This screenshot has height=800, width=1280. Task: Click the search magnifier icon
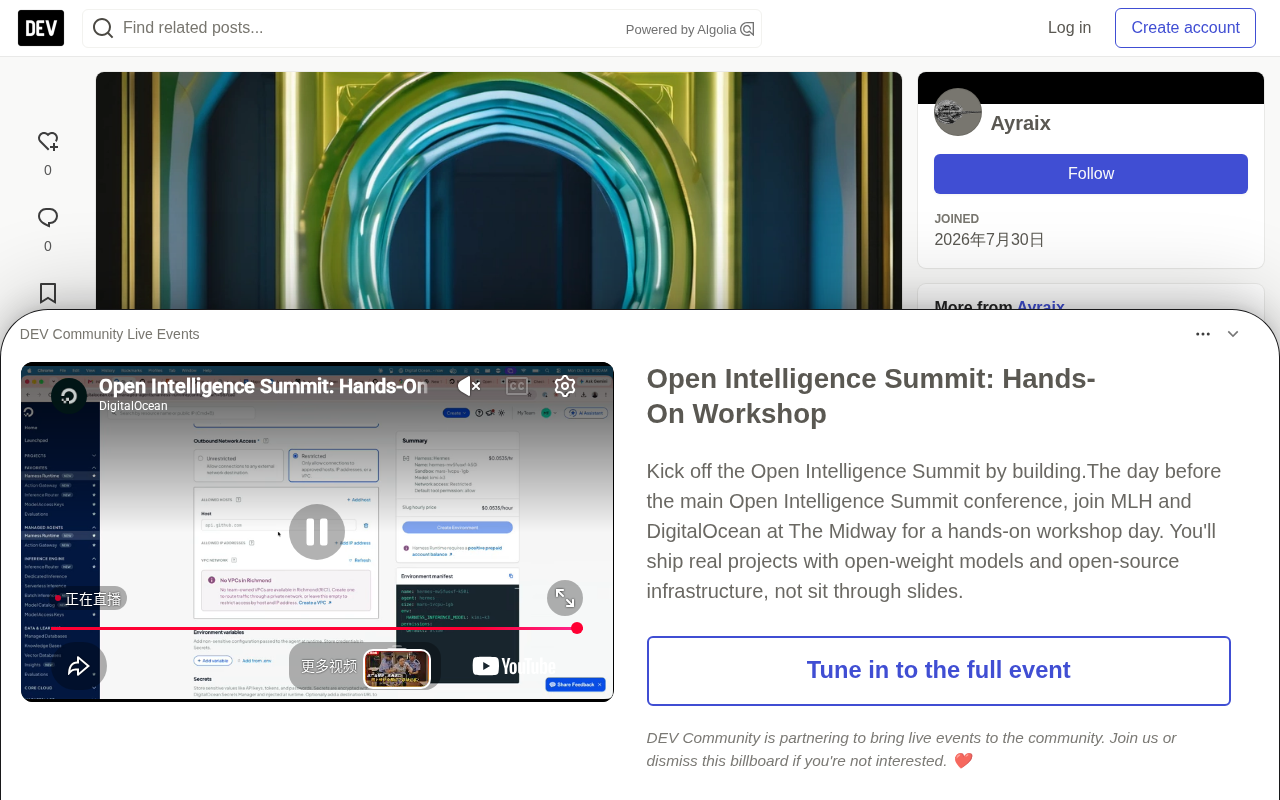coord(103,28)
